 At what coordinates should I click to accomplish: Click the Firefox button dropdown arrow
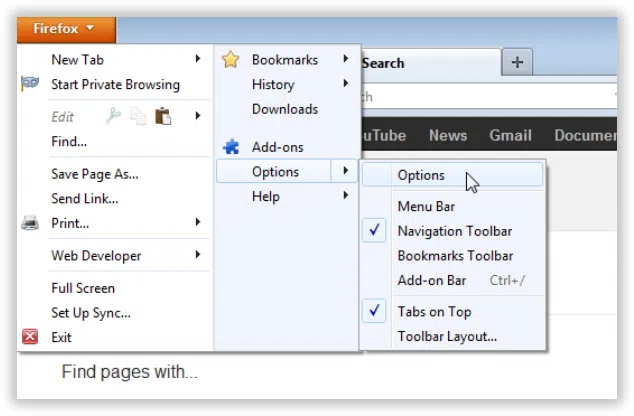(x=90, y=28)
